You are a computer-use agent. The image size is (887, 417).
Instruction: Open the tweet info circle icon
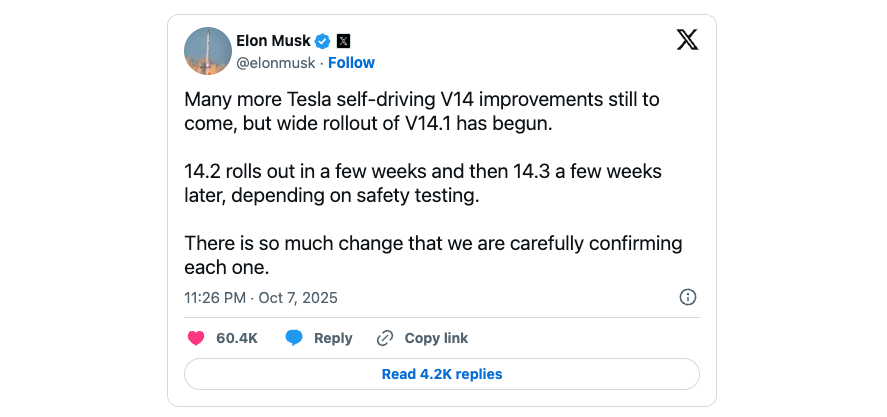688,297
